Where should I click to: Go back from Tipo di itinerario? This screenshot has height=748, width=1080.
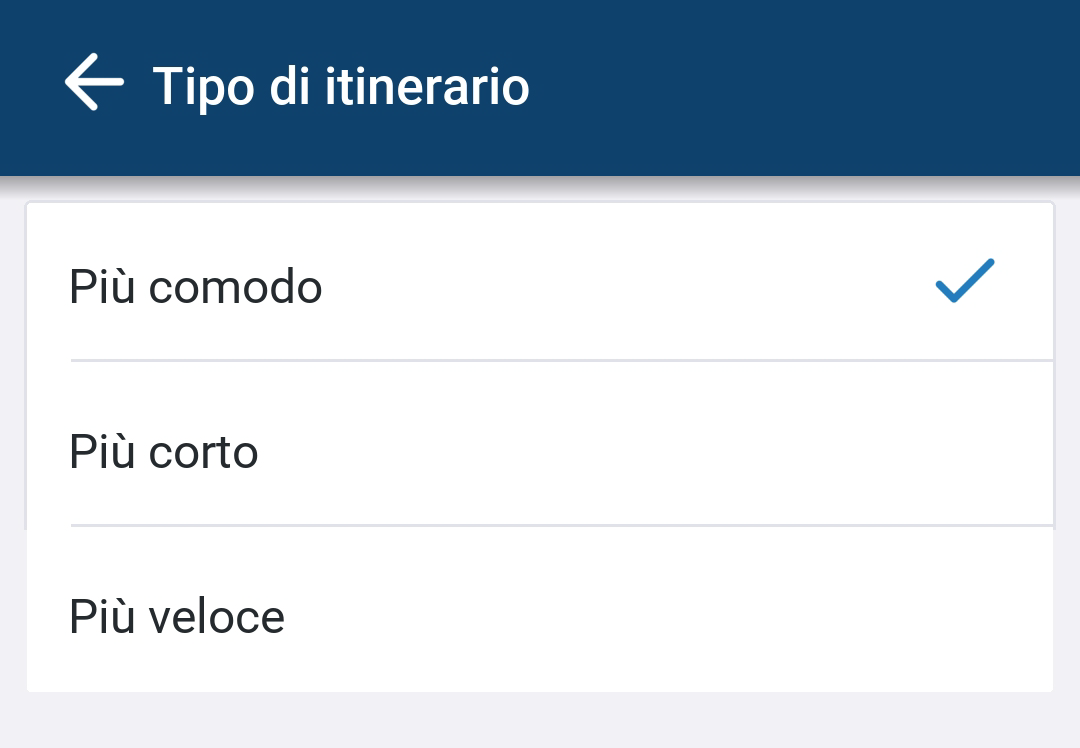pyautogui.click(x=94, y=83)
